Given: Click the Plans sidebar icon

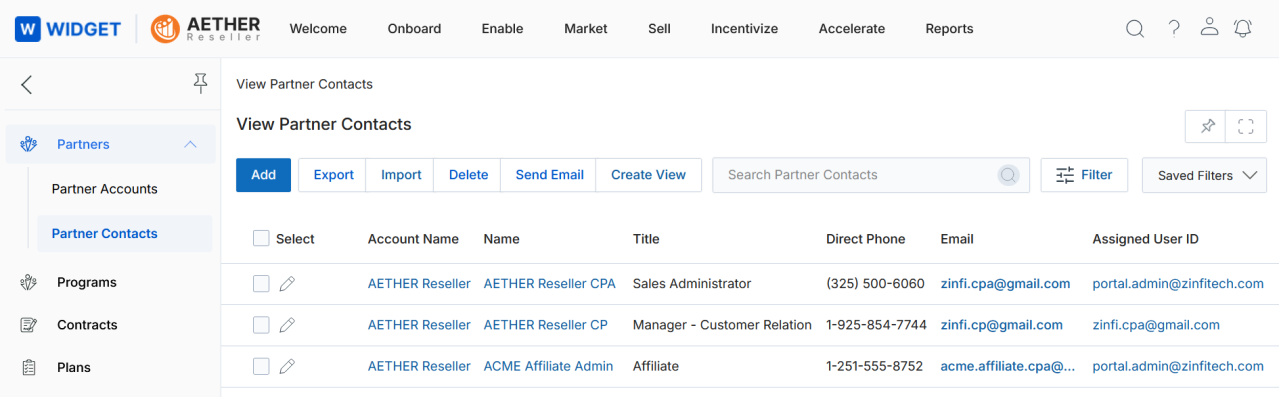Looking at the screenshot, I should point(28,368).
